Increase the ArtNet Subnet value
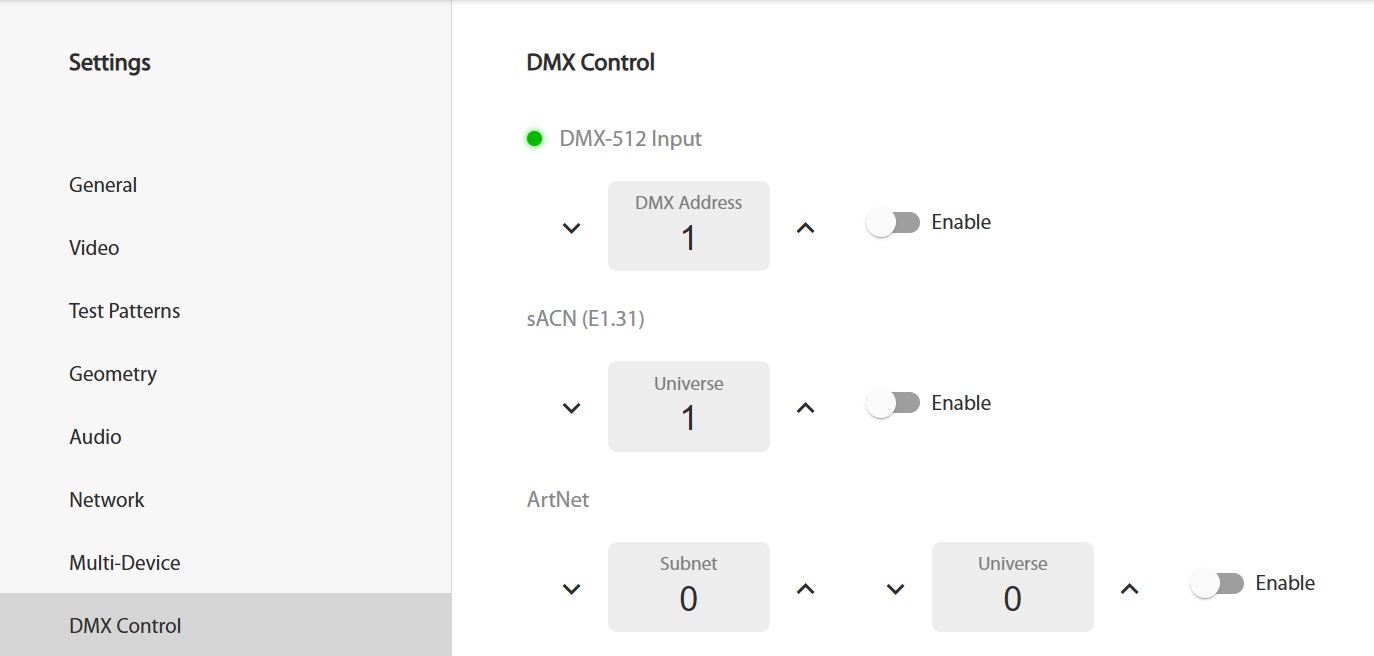 pyautogui.click(x=805, y=589)
